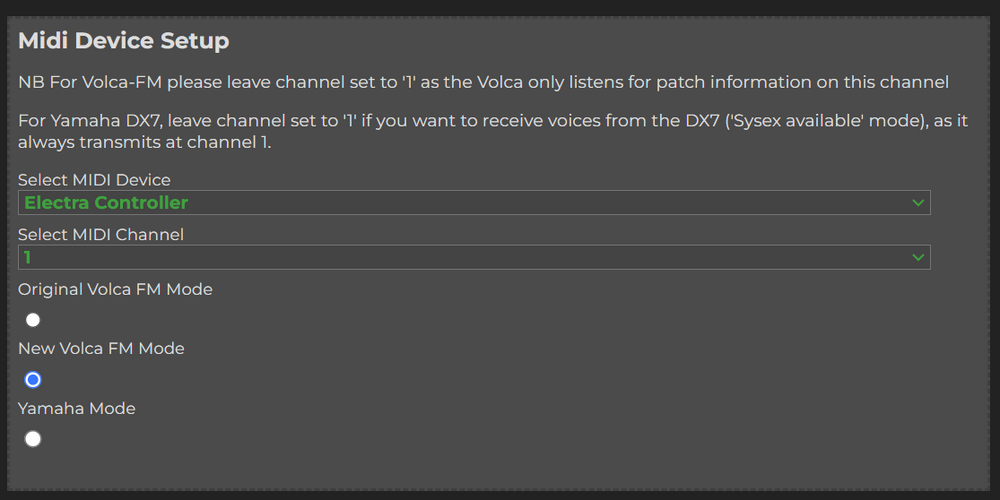Click the middle of the MIDI Channel select box
Image resolution: width=1000 pixels, height=500 pixels.
point(474,258)
